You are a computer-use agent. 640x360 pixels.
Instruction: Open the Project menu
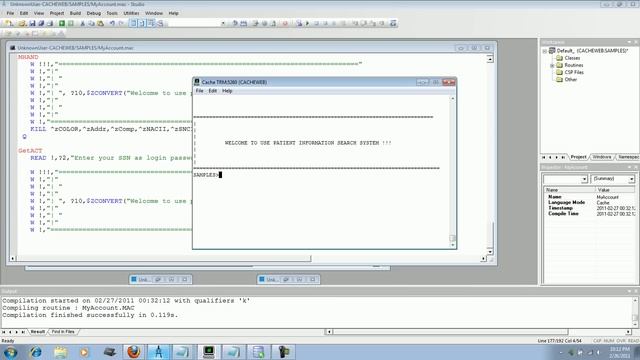57,13
